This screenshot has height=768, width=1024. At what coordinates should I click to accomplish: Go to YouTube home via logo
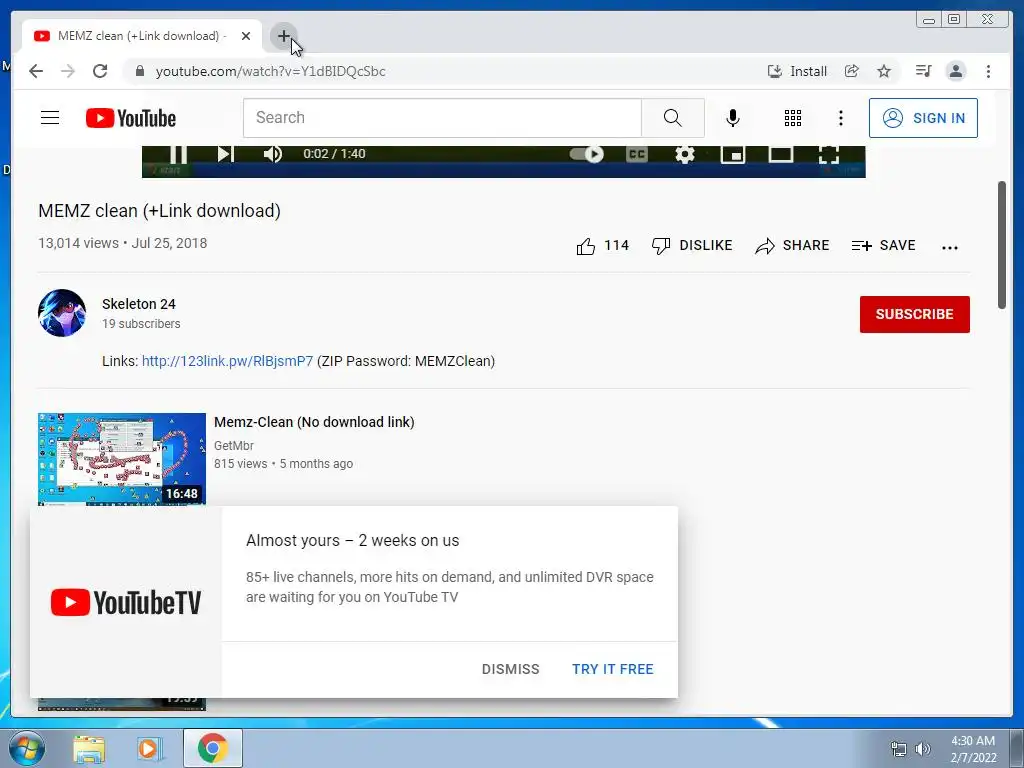[x=131, y=118]
